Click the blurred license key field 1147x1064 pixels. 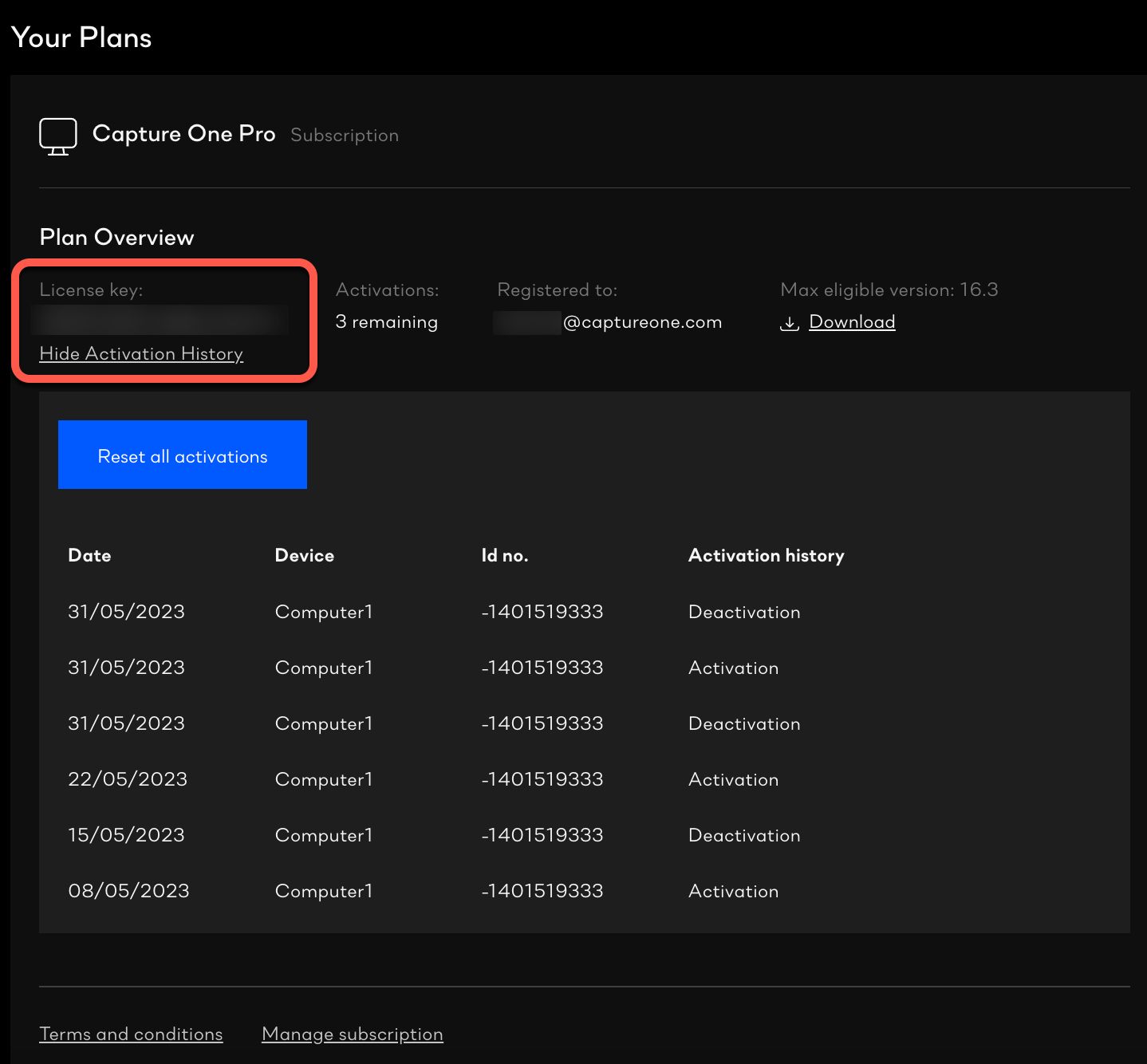(x=160, y=320)
